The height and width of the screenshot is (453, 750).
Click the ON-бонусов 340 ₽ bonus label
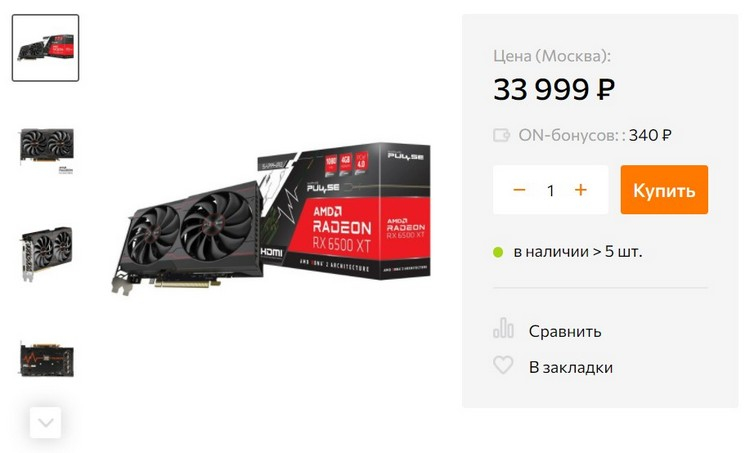595,135
